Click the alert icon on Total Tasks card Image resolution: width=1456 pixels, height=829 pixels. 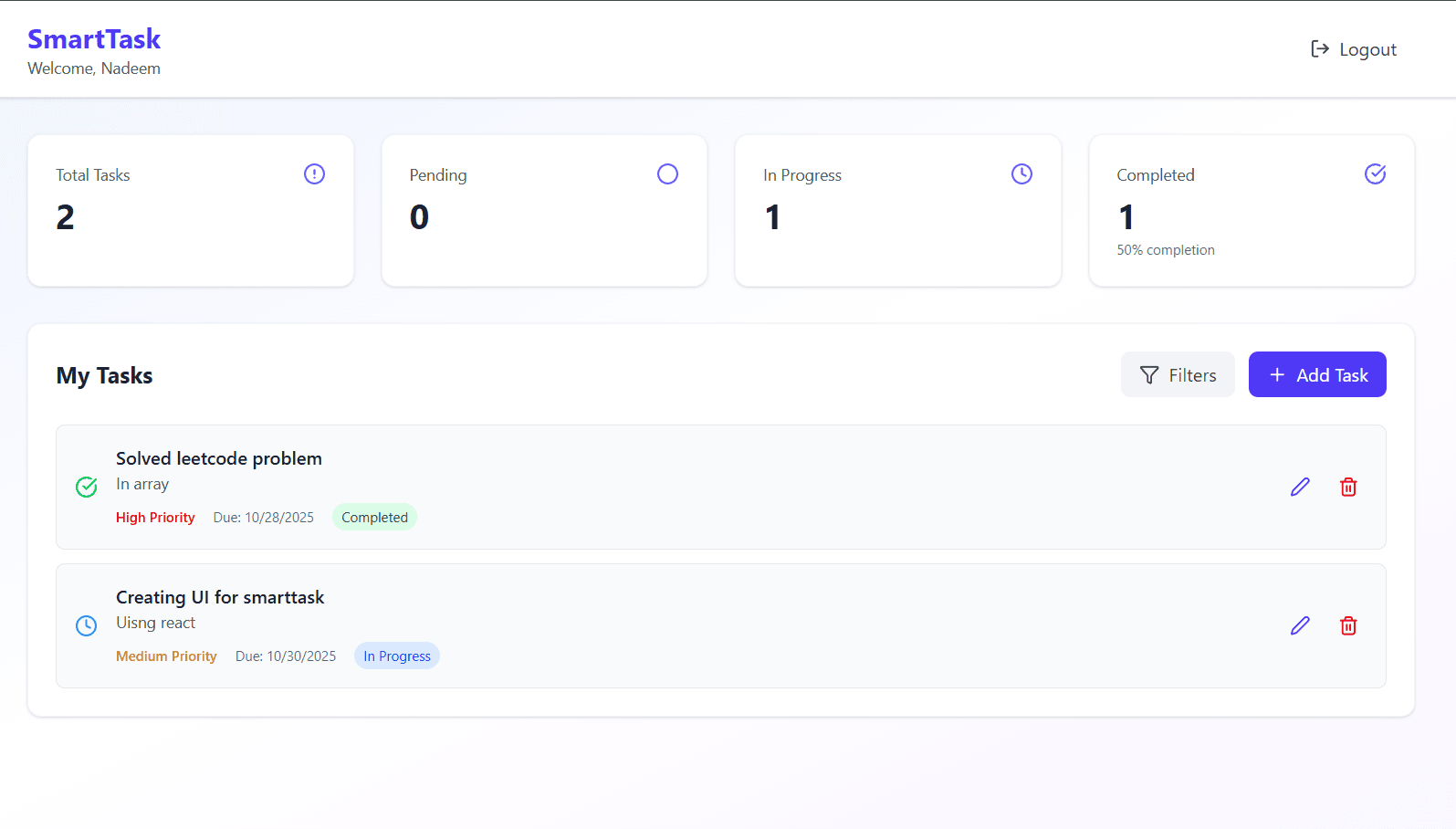[314, 173]
